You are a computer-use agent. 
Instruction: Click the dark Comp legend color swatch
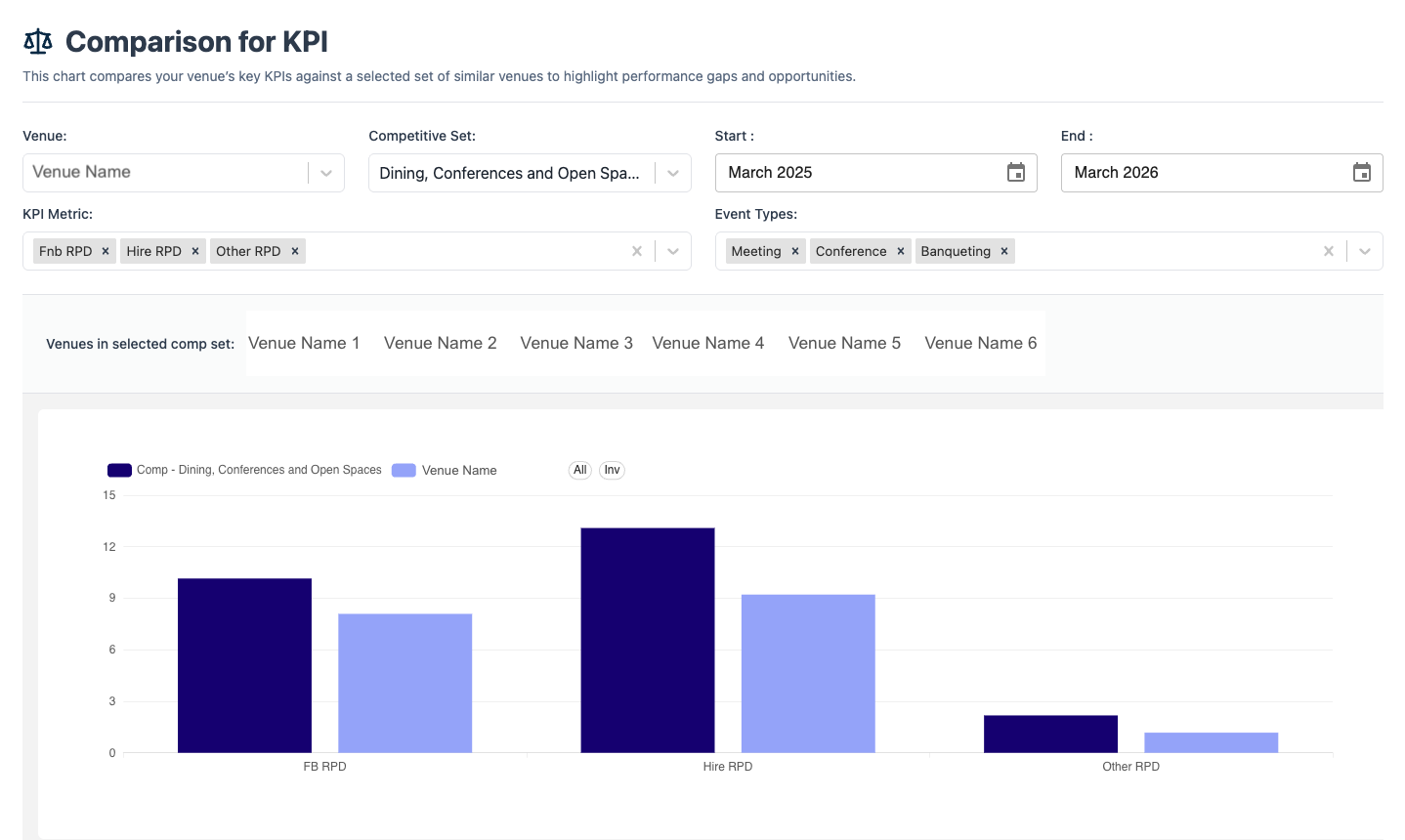118,470
